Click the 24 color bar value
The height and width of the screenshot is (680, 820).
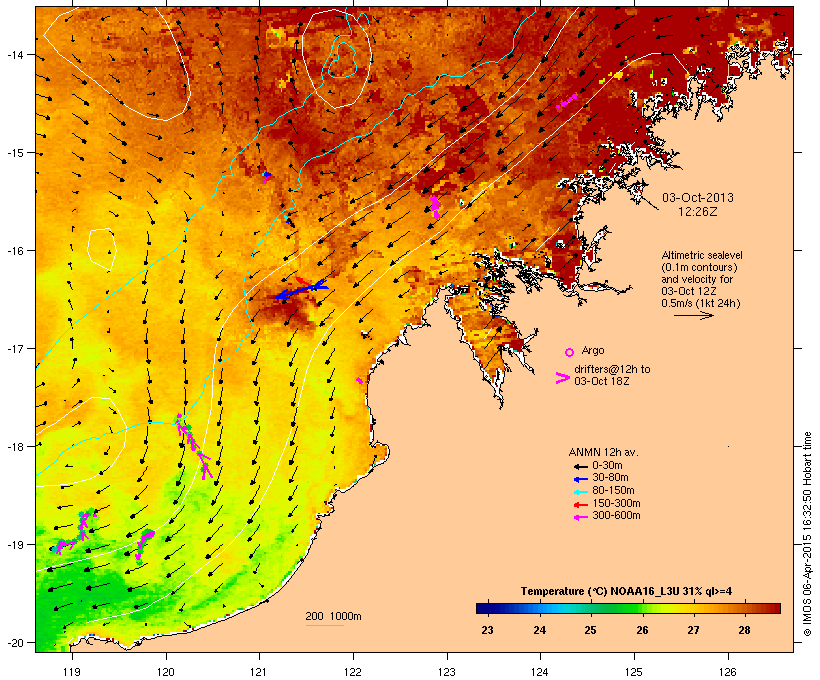539,630
